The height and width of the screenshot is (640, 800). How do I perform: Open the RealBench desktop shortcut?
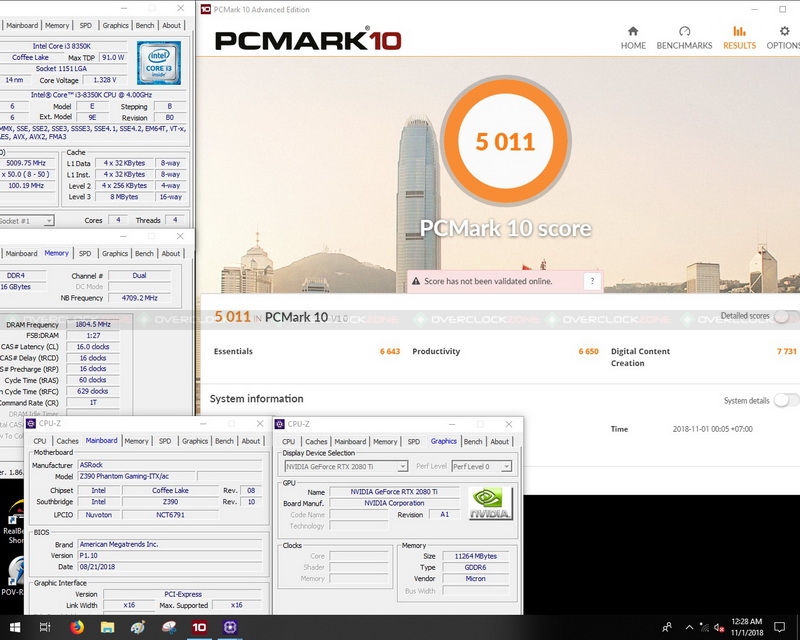(13, 523)
